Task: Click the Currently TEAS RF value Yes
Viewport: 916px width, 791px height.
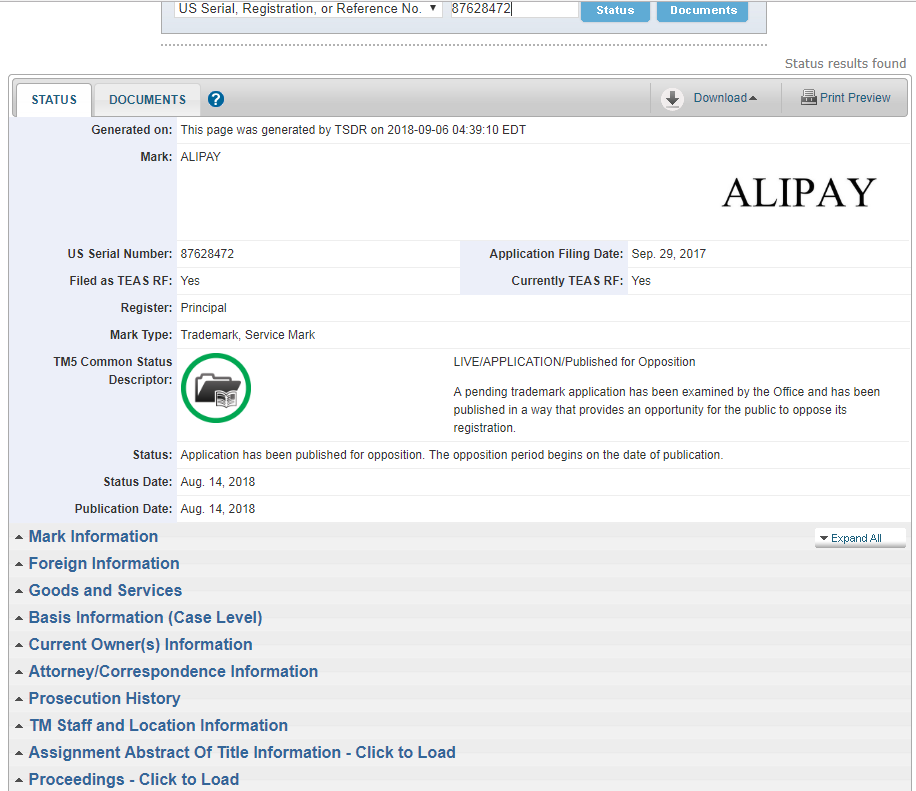Action: [x=641, y=280]
